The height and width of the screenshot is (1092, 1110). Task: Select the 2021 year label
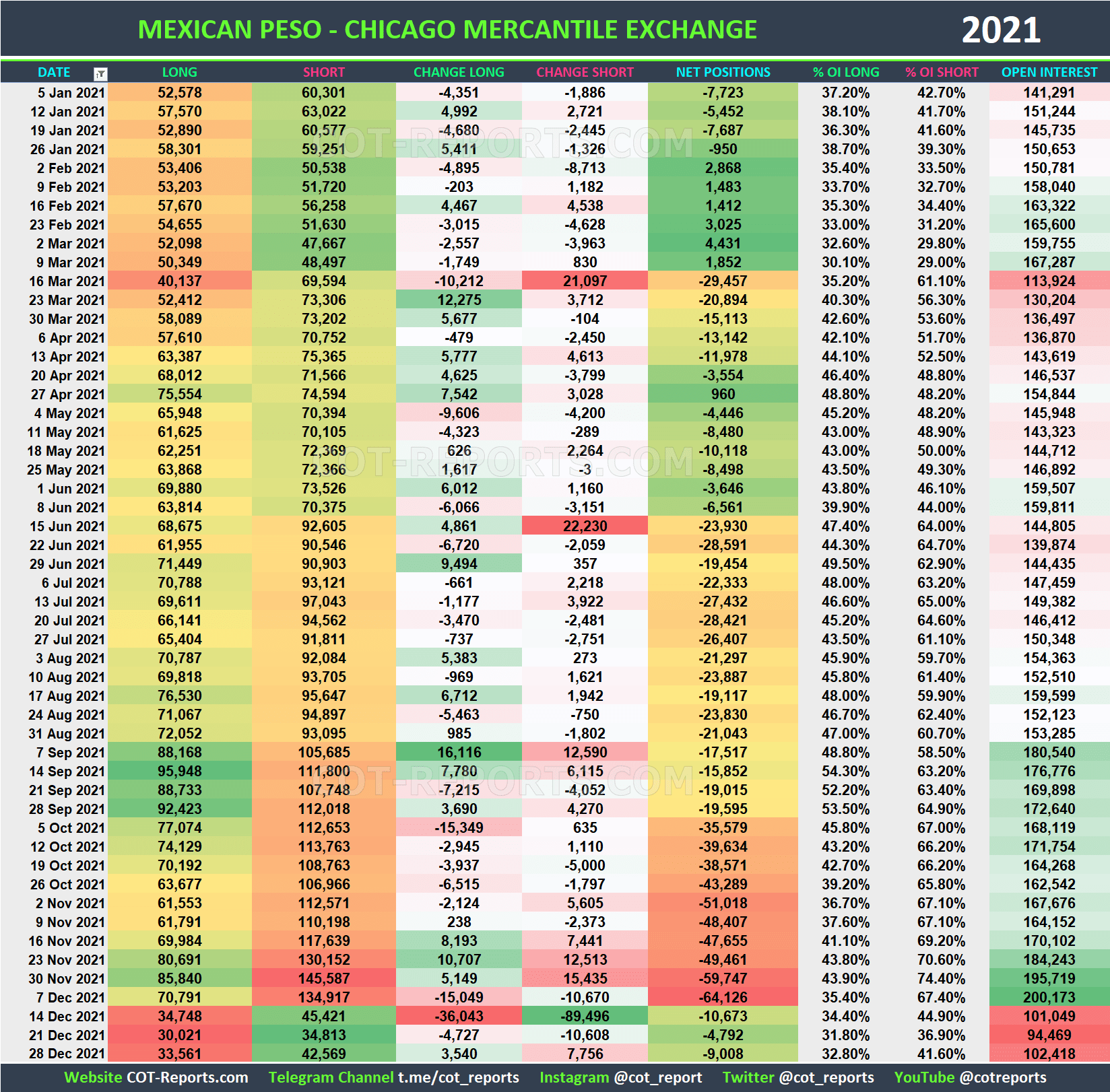point(1010,29)
